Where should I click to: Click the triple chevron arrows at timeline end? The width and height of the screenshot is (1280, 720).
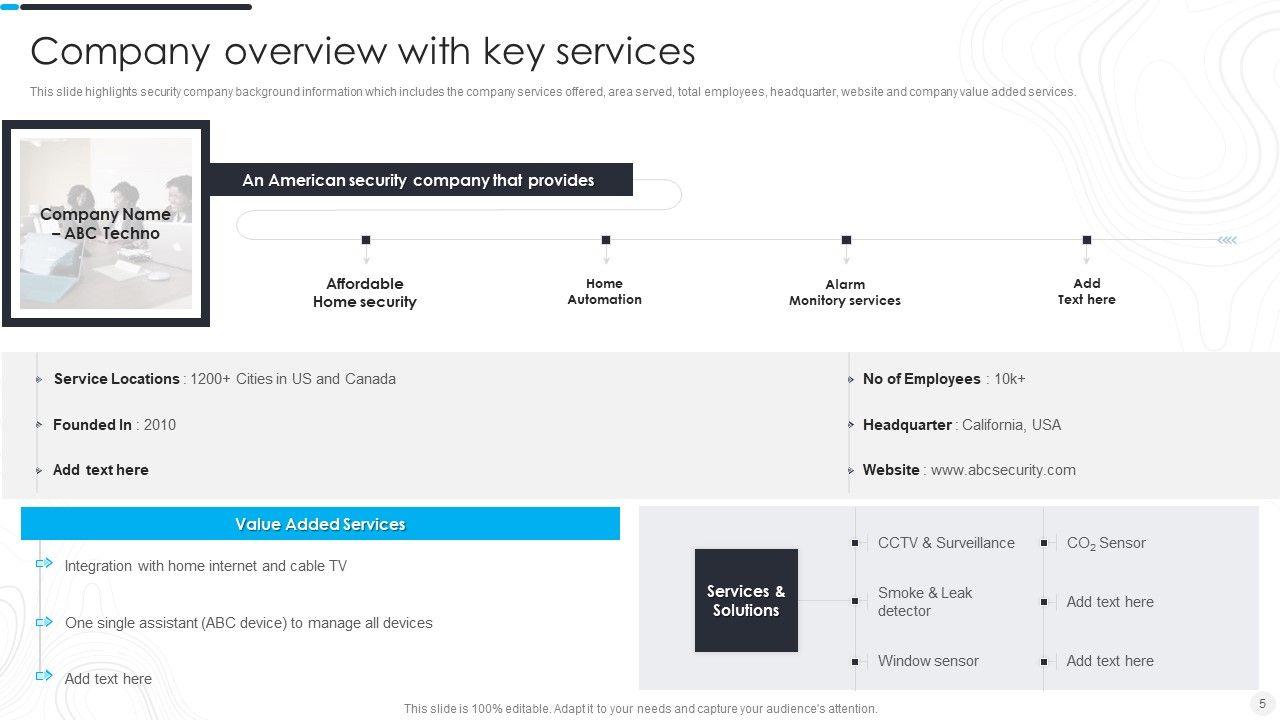1228,240
